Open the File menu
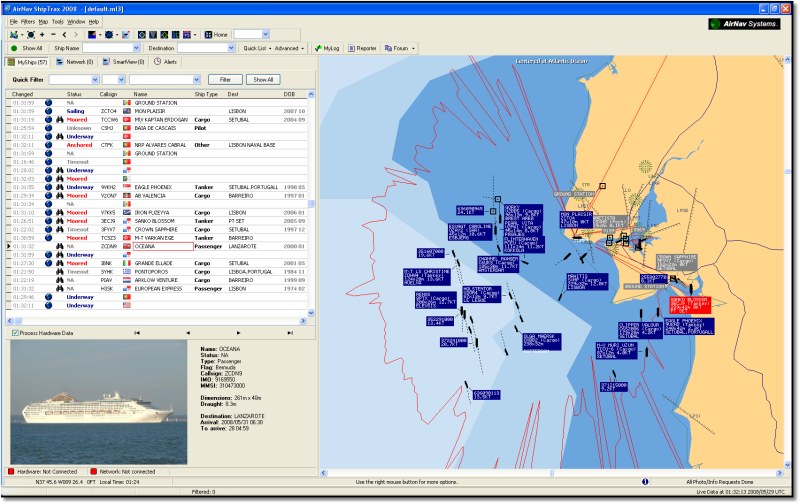Viewport: 800px width, 504px height. pyautogui.click(x=14, y=22)
